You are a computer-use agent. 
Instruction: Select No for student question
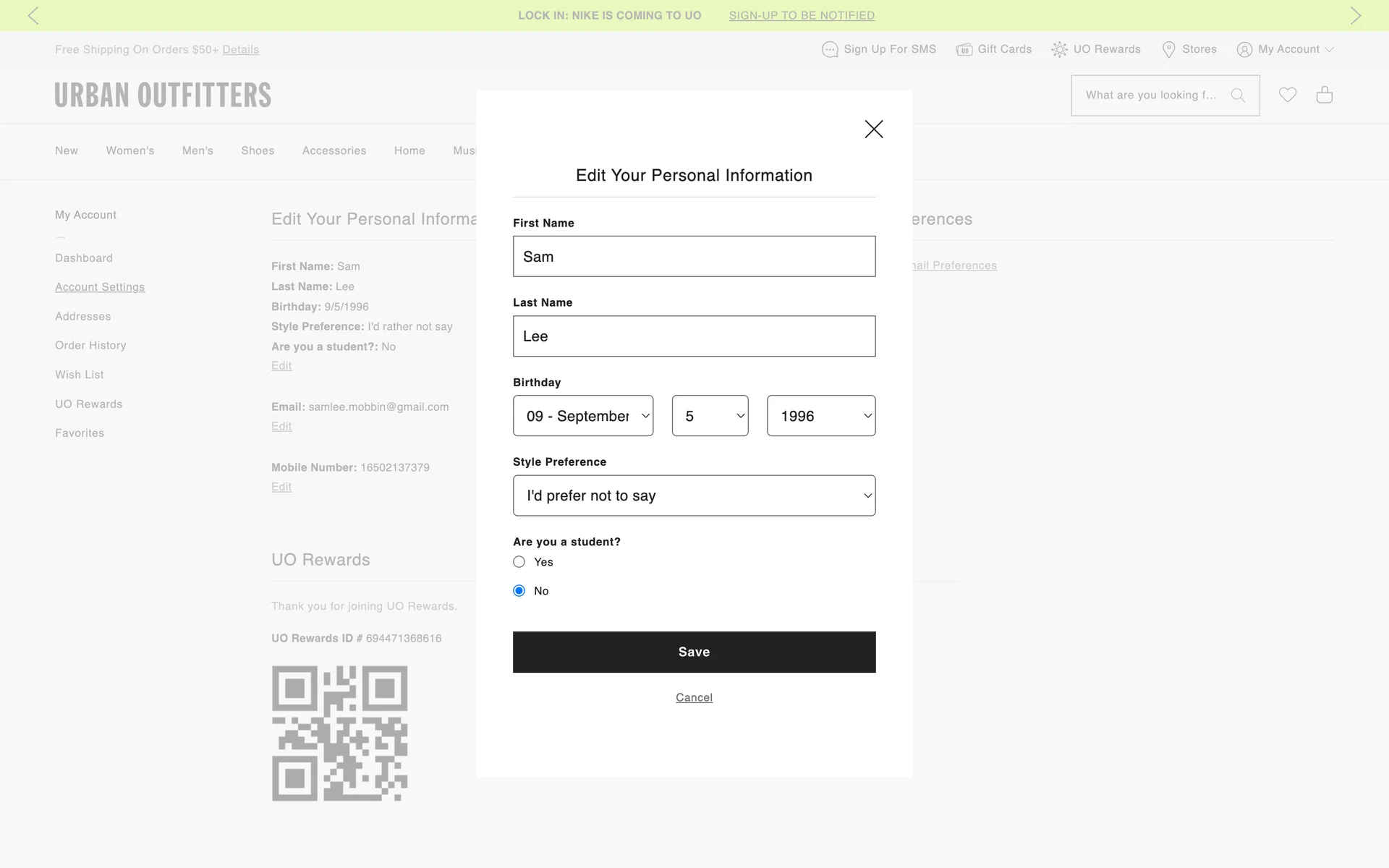coord(519,591)
